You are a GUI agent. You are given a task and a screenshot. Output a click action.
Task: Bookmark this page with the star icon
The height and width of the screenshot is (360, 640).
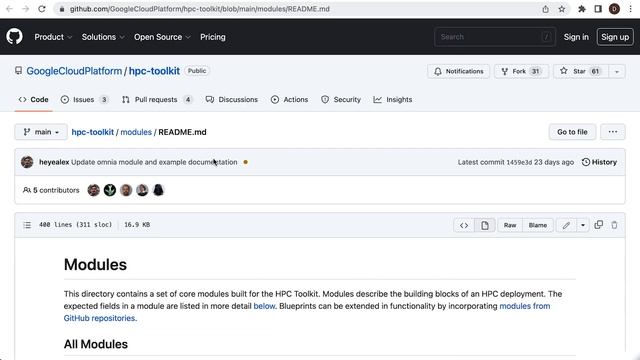point(562,9)
